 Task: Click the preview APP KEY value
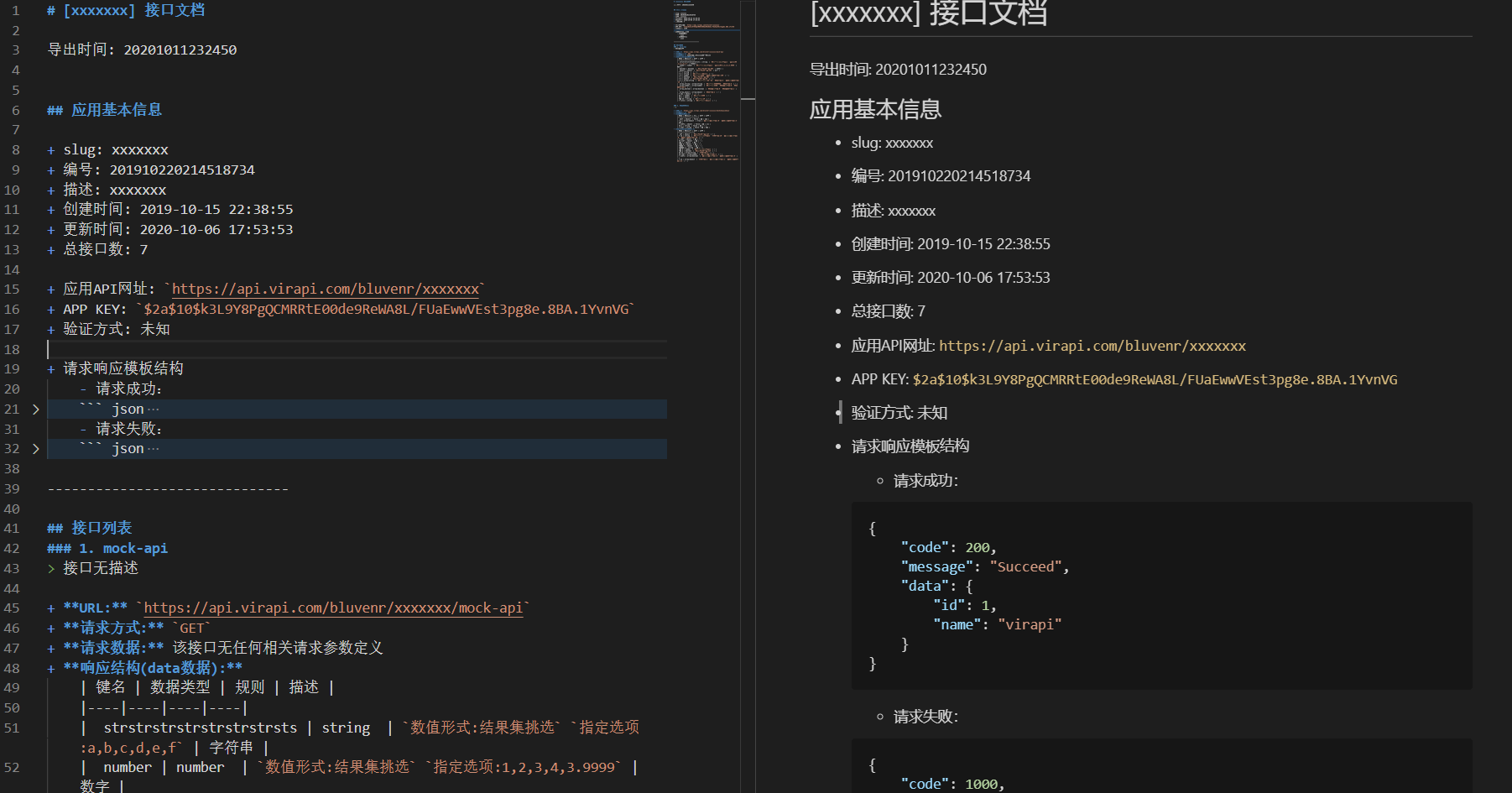[1155, 380]
